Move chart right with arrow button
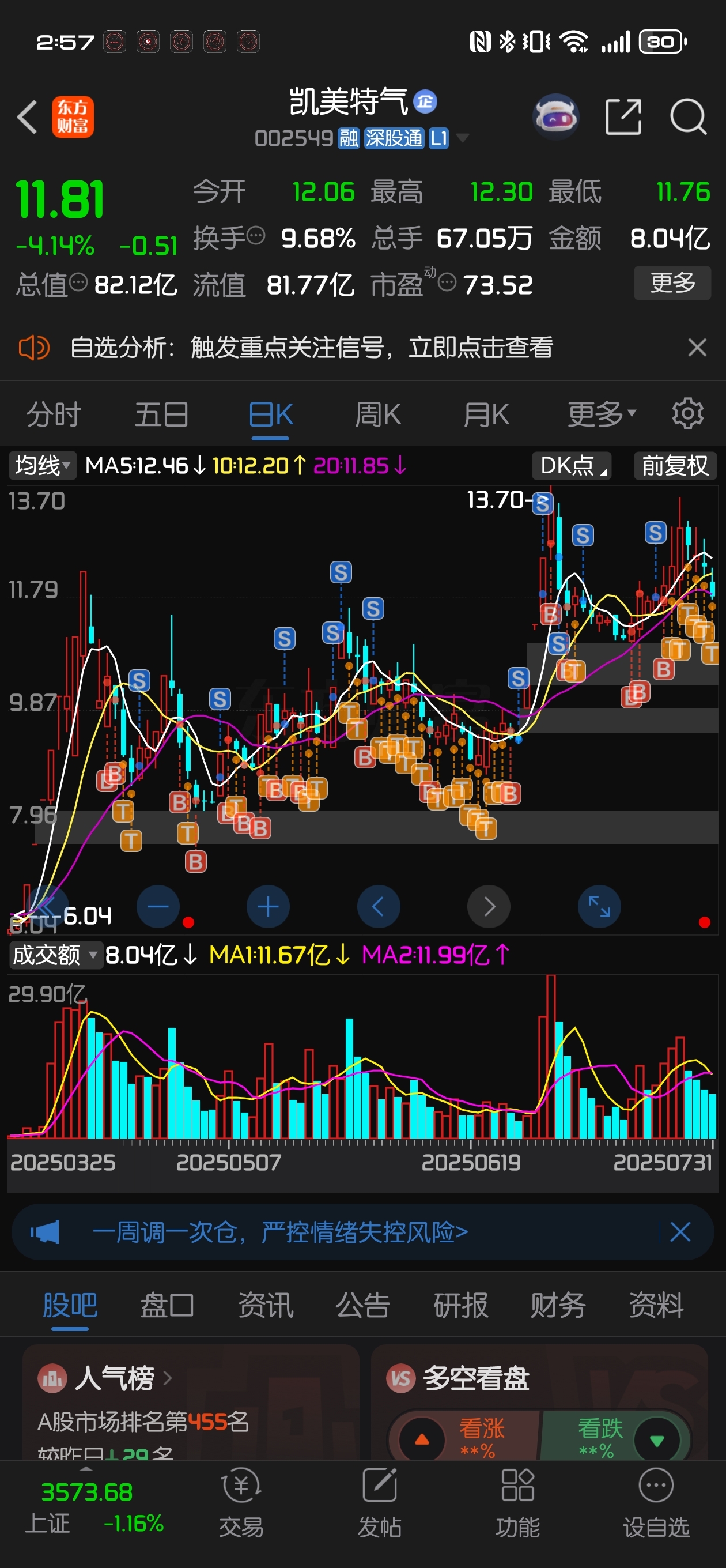The width and height of the screenshot is (726, 1568). 489,906
